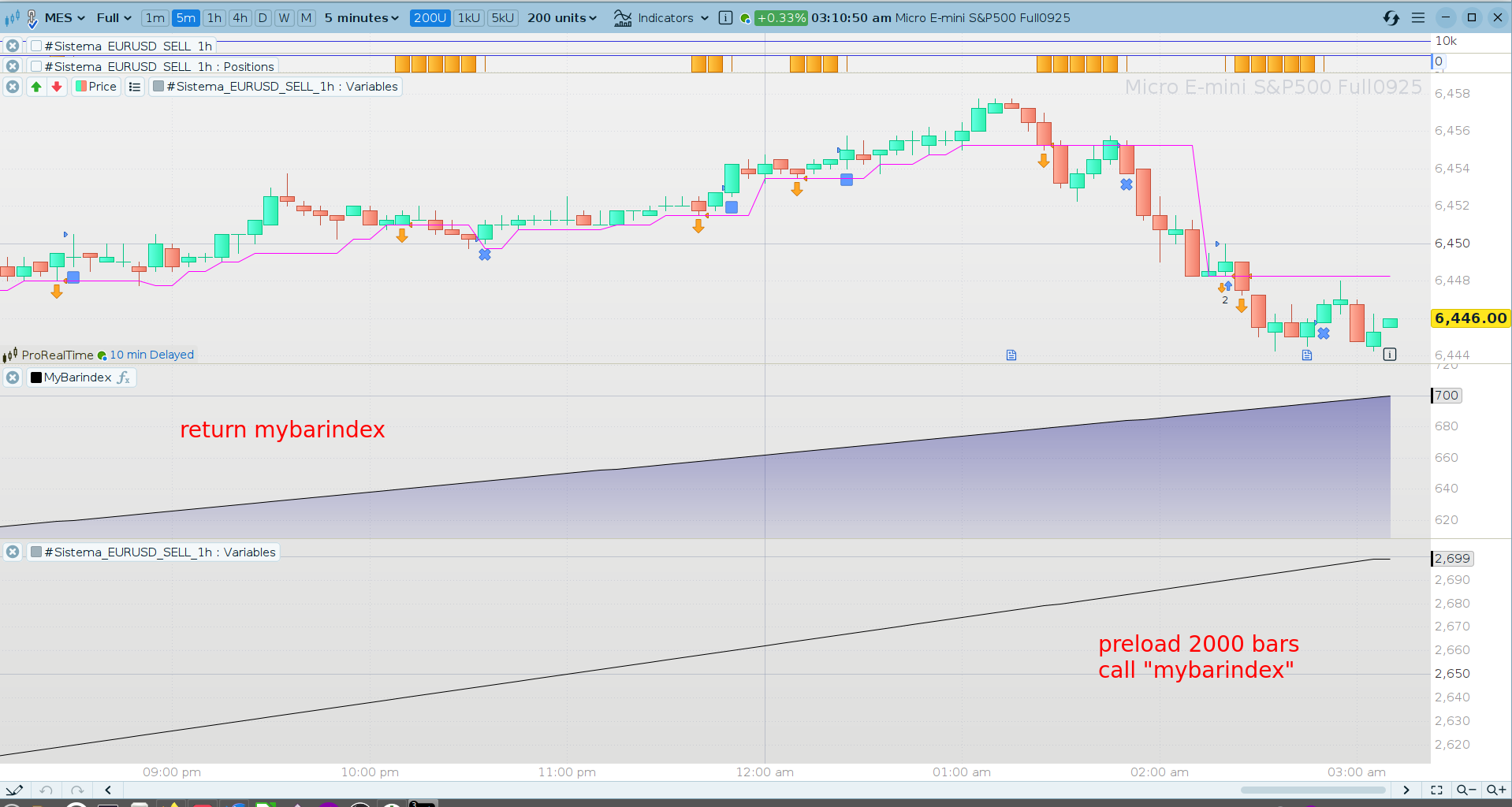Open the Full contract dropdown
The image size is (1512, 807).
coord(114,17)
